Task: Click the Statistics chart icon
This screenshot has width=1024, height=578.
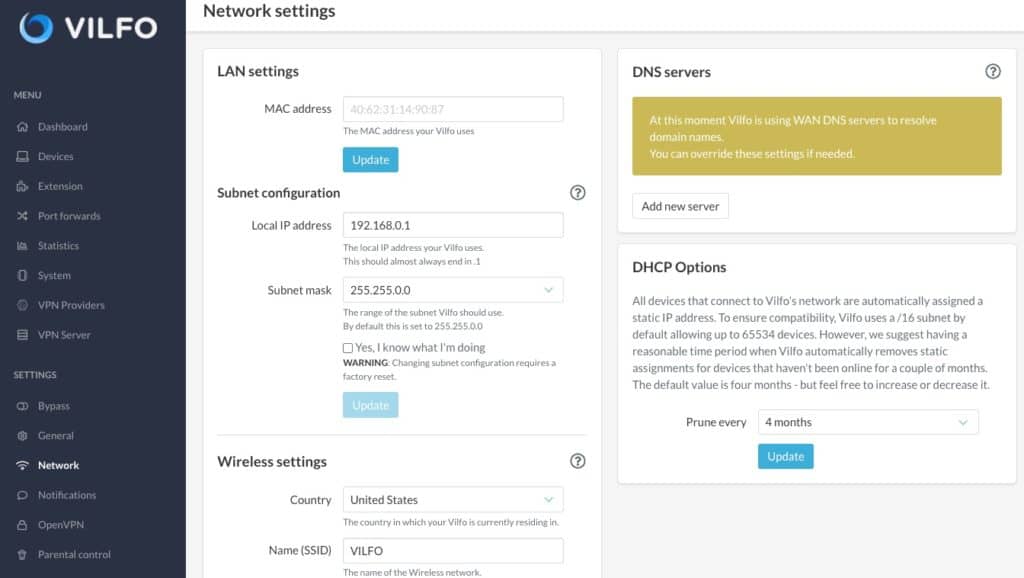Action: coord(22,246)
